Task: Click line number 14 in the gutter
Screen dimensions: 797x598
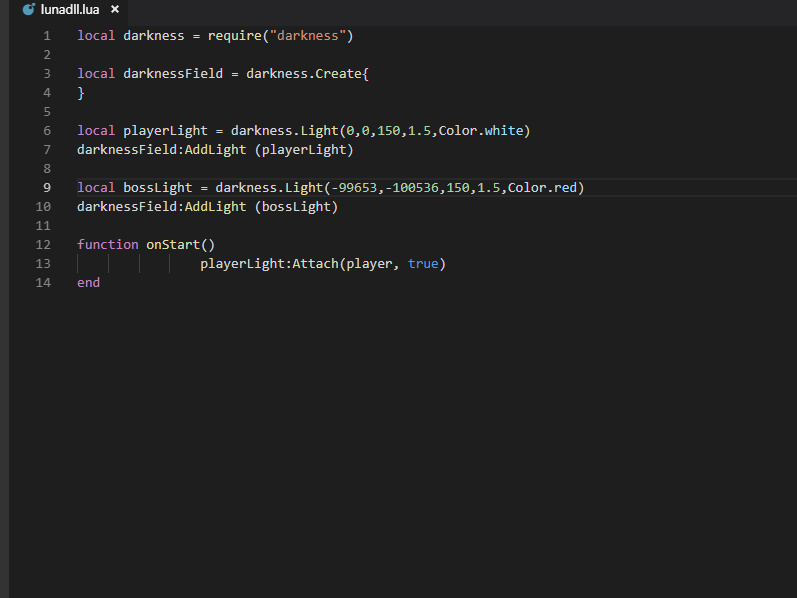Action: click(43, 283)
